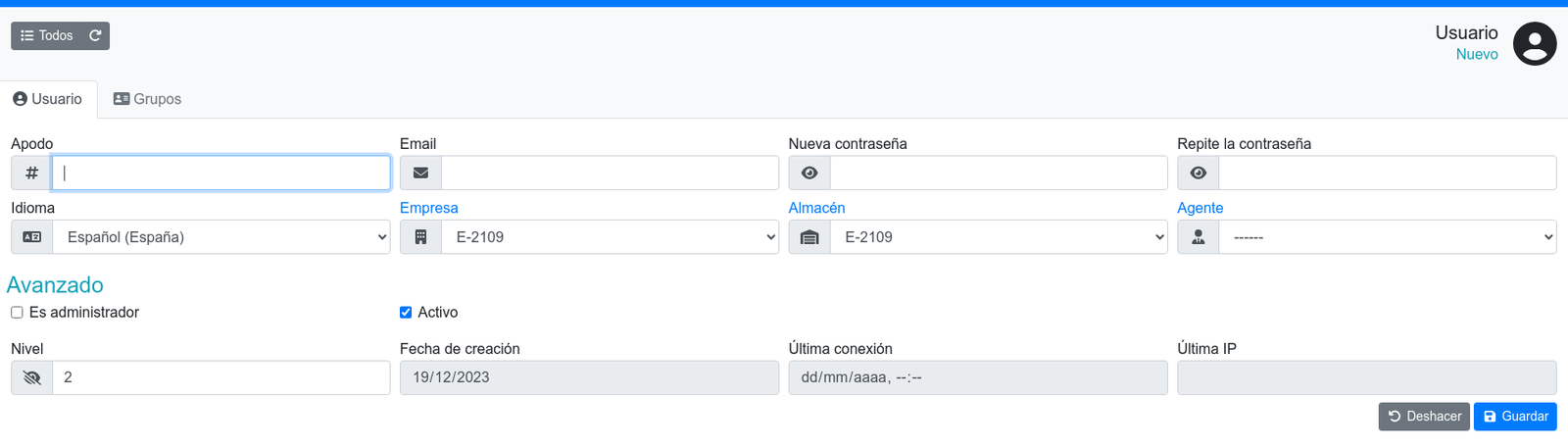
Task: Click the Última IP field
Action: pyautogui.click(x=1367, y=377)
